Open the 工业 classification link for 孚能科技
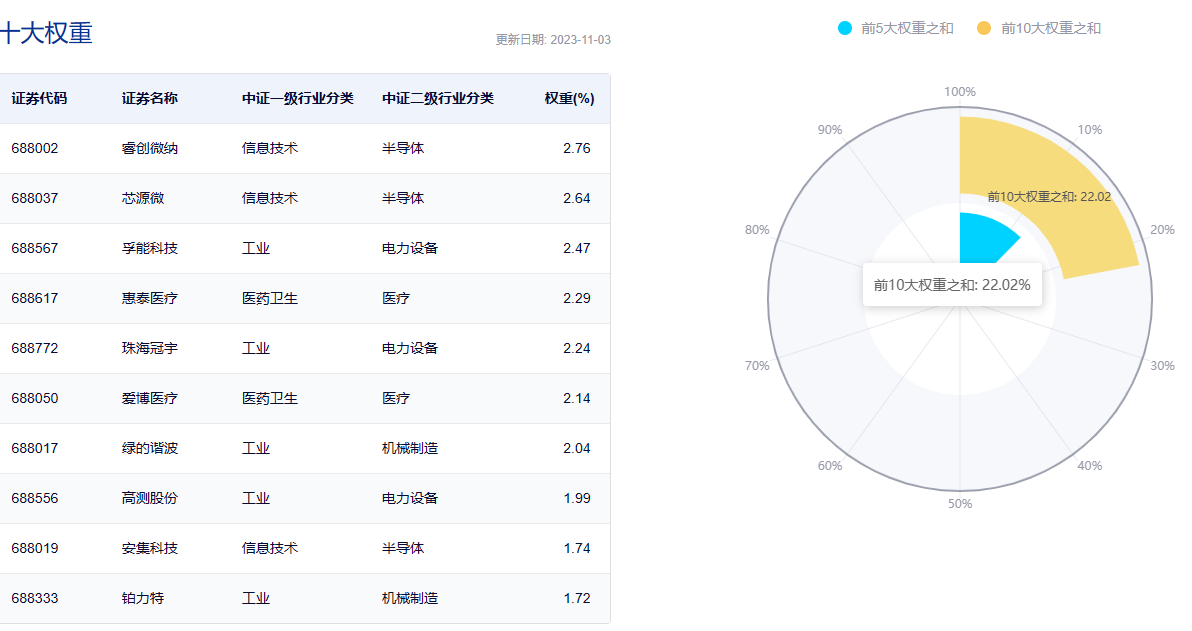The image size is (1192, 631). click(257, 248)
